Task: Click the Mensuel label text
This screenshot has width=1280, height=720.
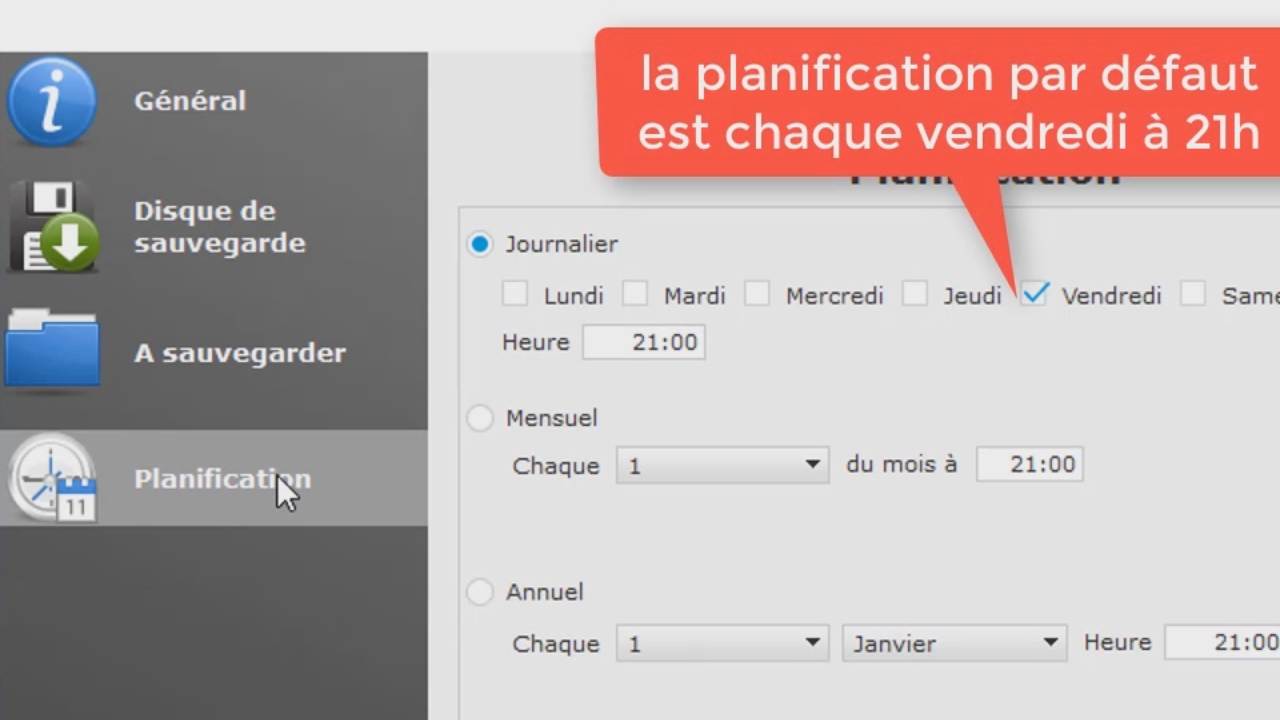Action: tap(552, 418)
